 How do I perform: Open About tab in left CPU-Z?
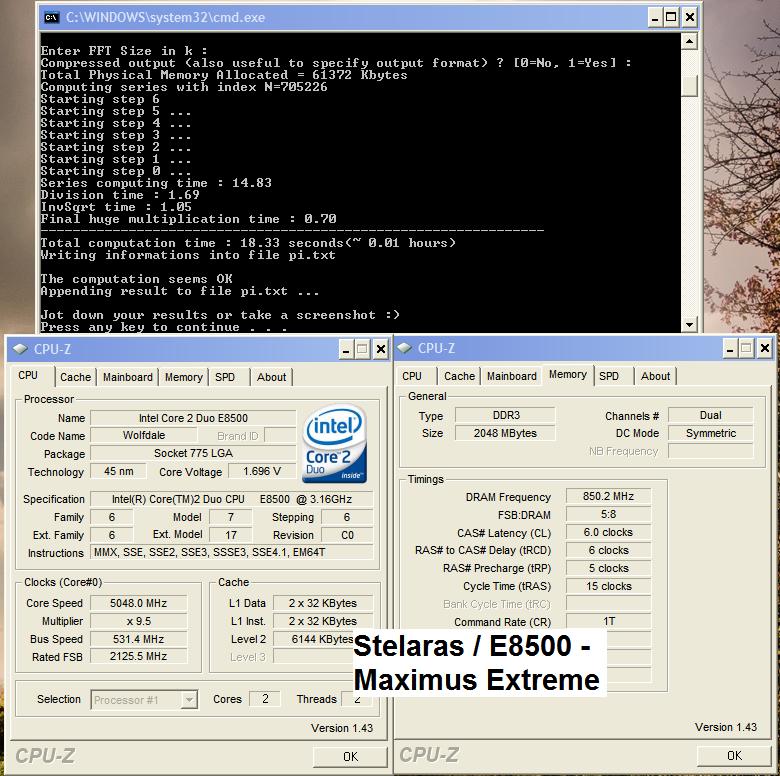(x=271, y=377)
